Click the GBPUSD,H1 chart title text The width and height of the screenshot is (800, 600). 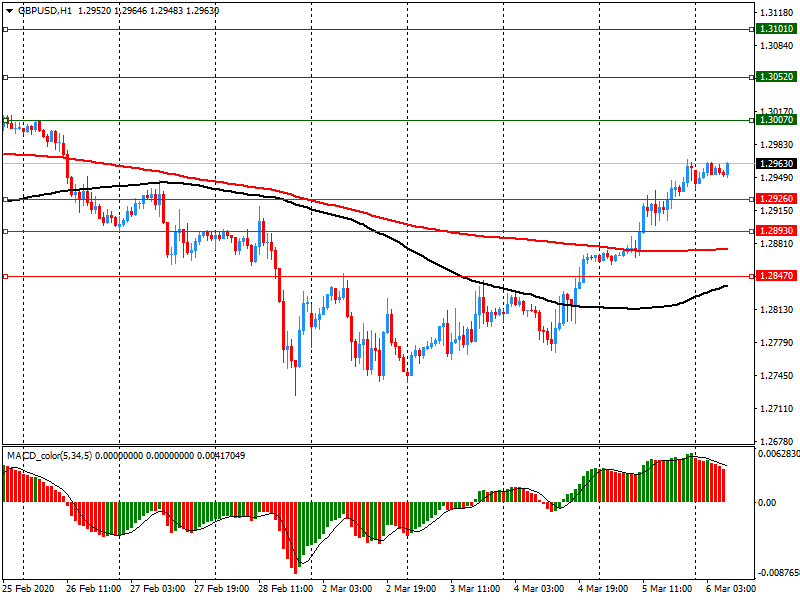[45, 11]
